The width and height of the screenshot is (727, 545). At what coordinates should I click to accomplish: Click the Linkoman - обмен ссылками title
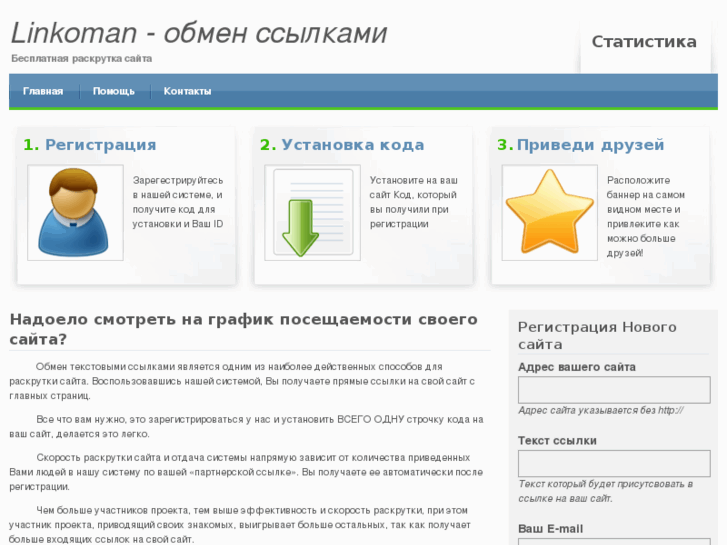coord(198,33)
